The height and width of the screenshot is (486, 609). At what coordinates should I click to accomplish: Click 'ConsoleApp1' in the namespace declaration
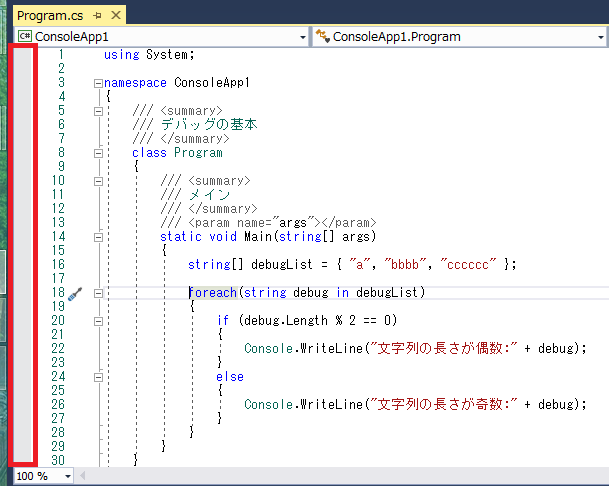coord(212,83)
